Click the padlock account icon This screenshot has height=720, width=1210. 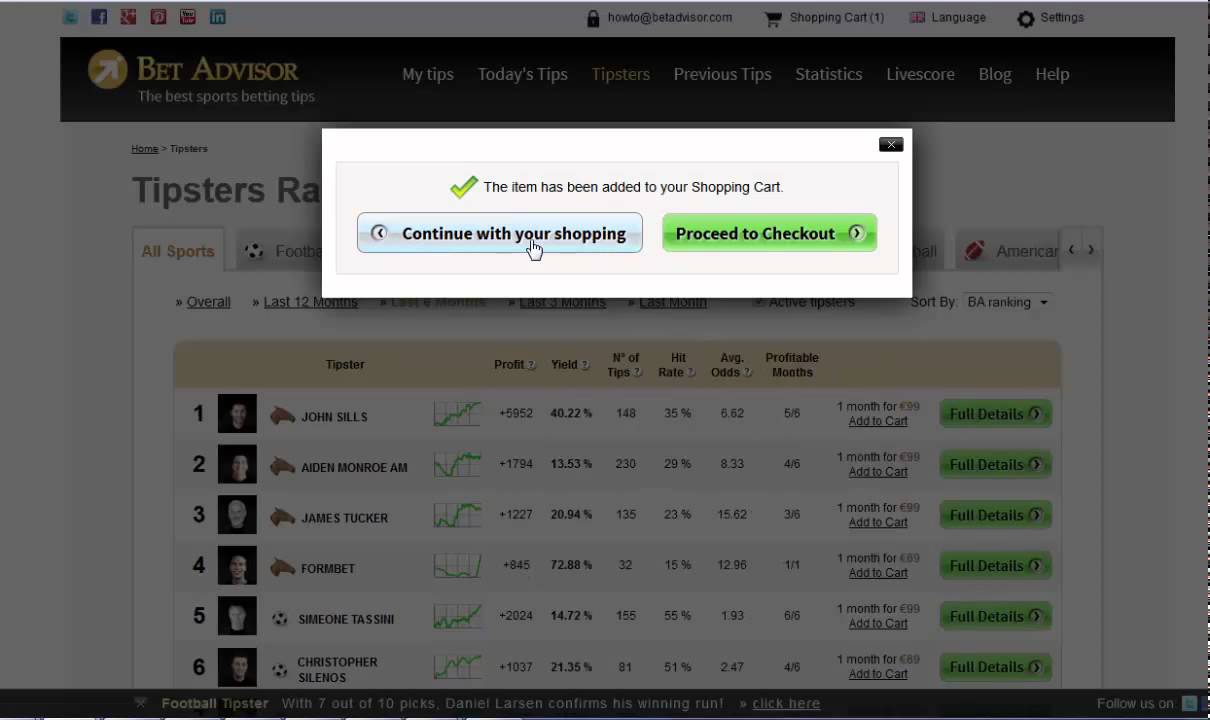click(593, 18)
